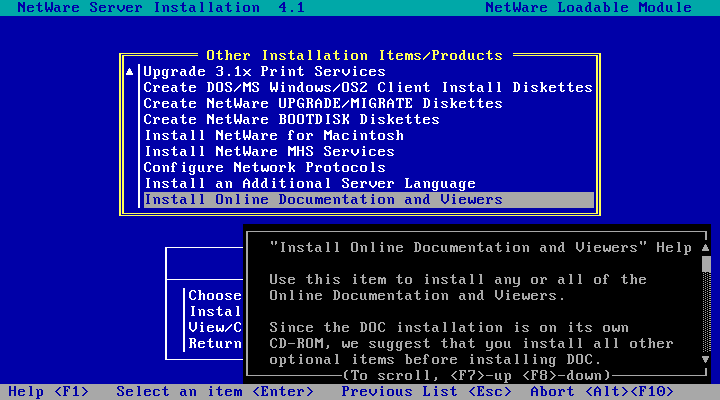Select Install NetWare for Macintosh
The image size is (720, 400).
point(274,136)
